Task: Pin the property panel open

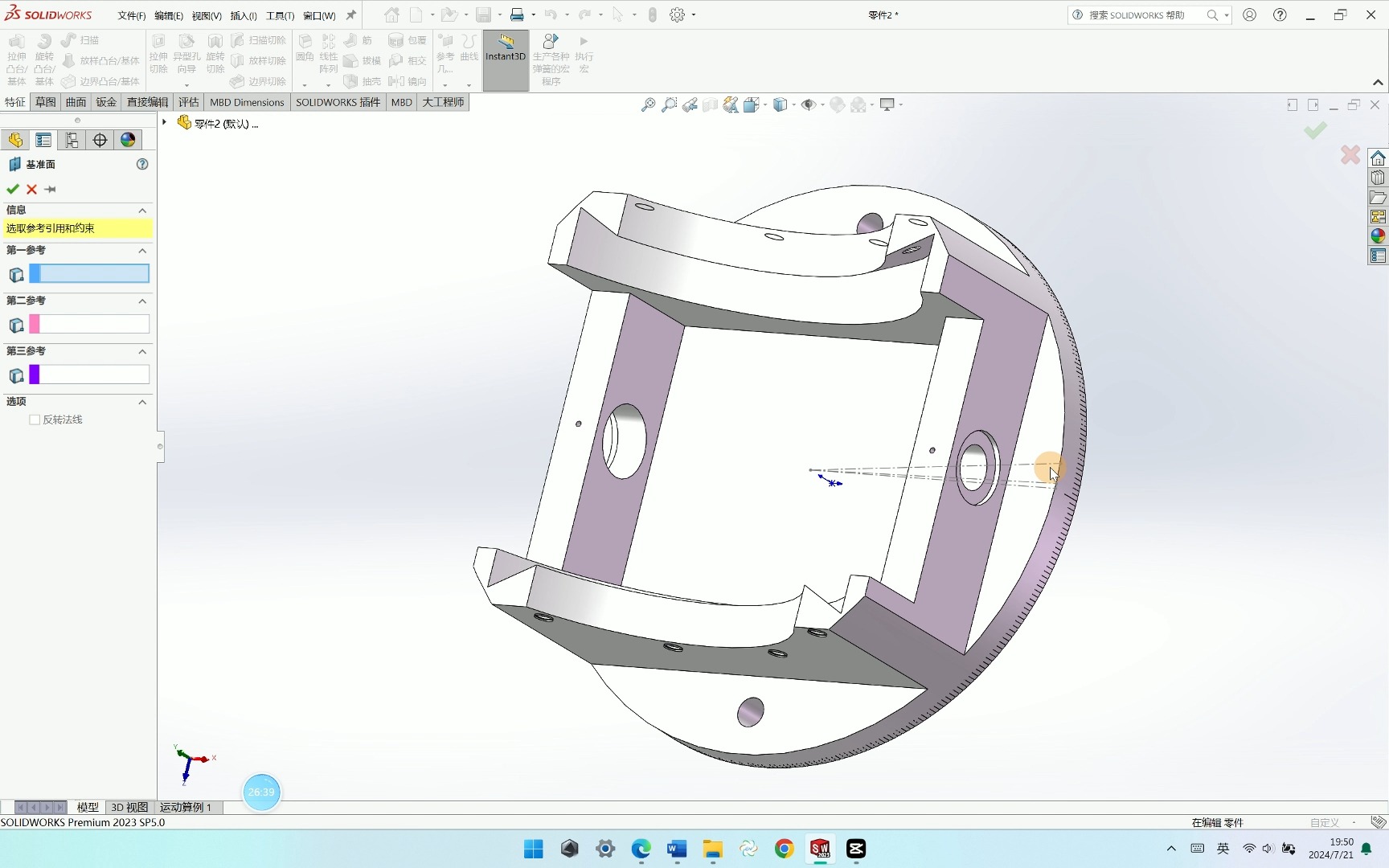Action: point(50,189)
